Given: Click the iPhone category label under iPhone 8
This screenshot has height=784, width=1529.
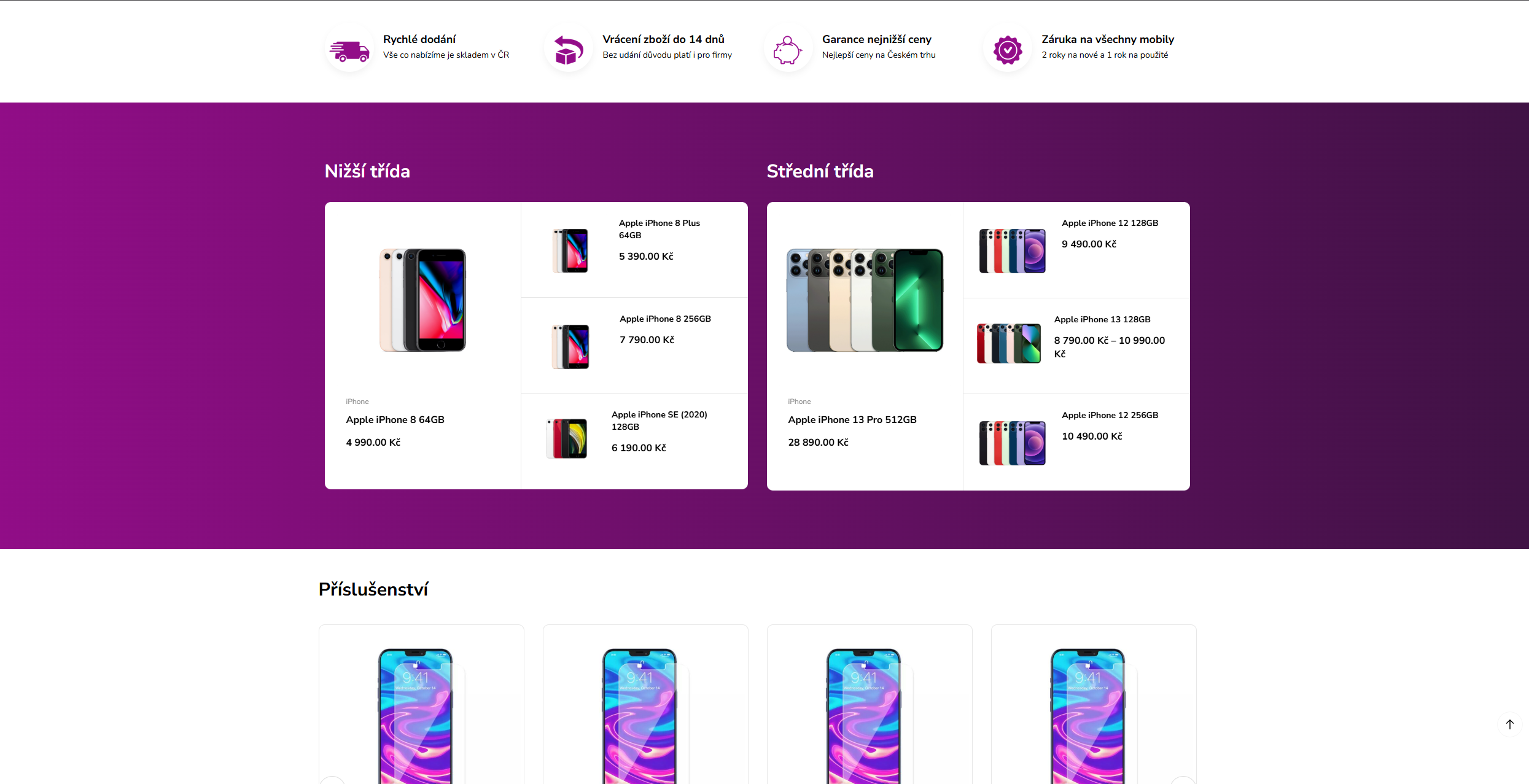Looking at the screenshot, I should point(357,402).
